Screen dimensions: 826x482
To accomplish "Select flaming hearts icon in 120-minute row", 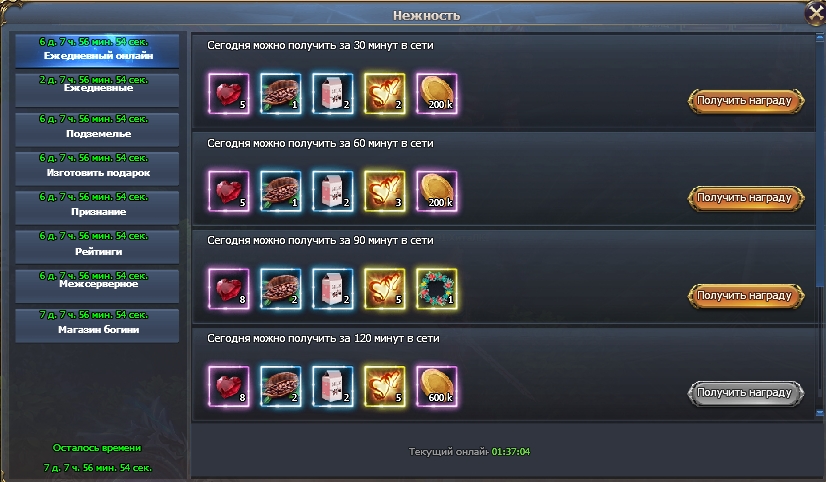I will pos(385,387).
